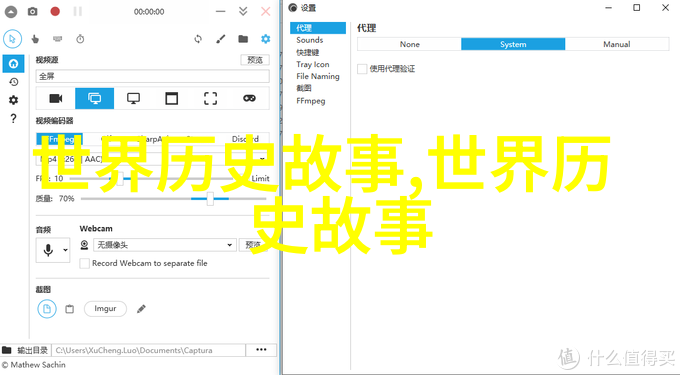Expand the microphone dropdown arrow
The image size is (680, 375).
65,250
